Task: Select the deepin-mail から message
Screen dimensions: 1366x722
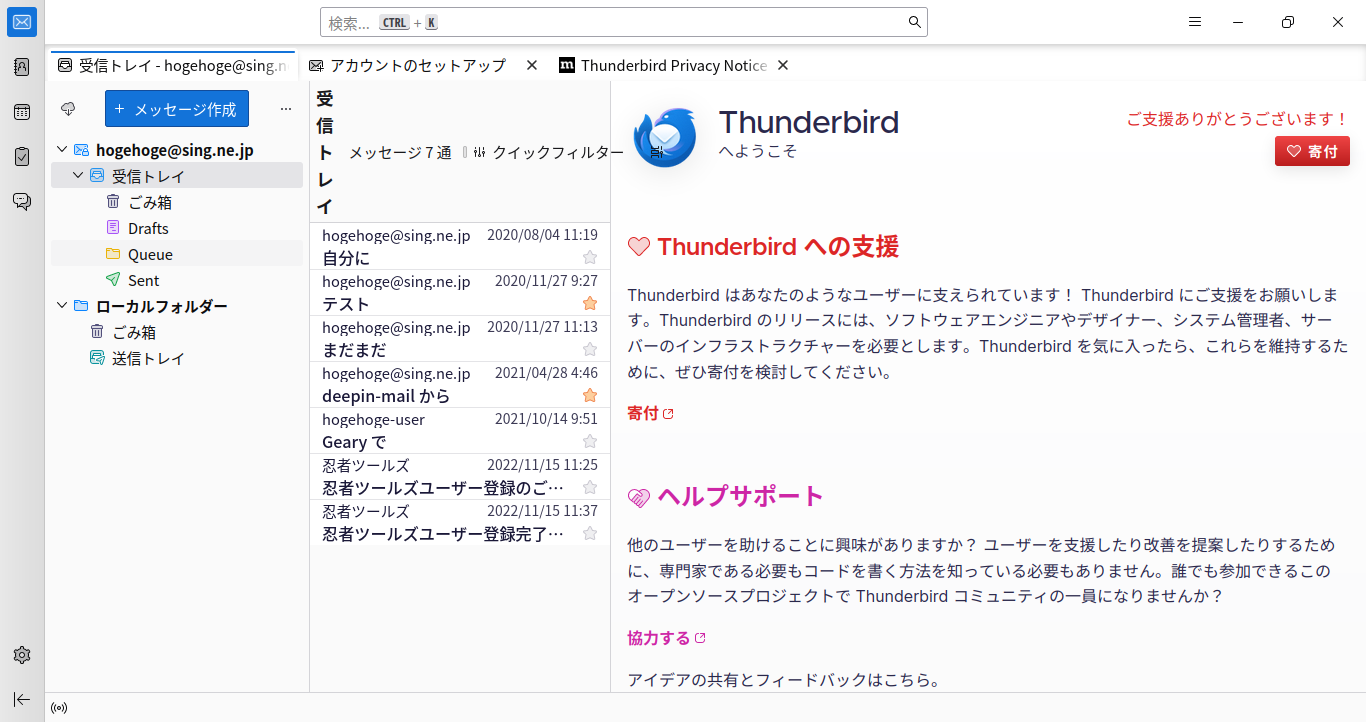Action: 459,385
